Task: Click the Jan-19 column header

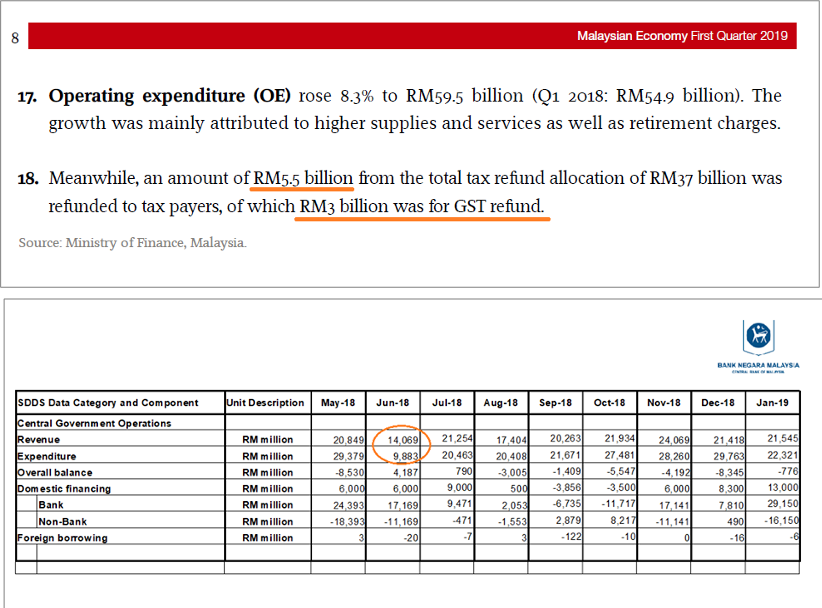Action: pos(772,403)
